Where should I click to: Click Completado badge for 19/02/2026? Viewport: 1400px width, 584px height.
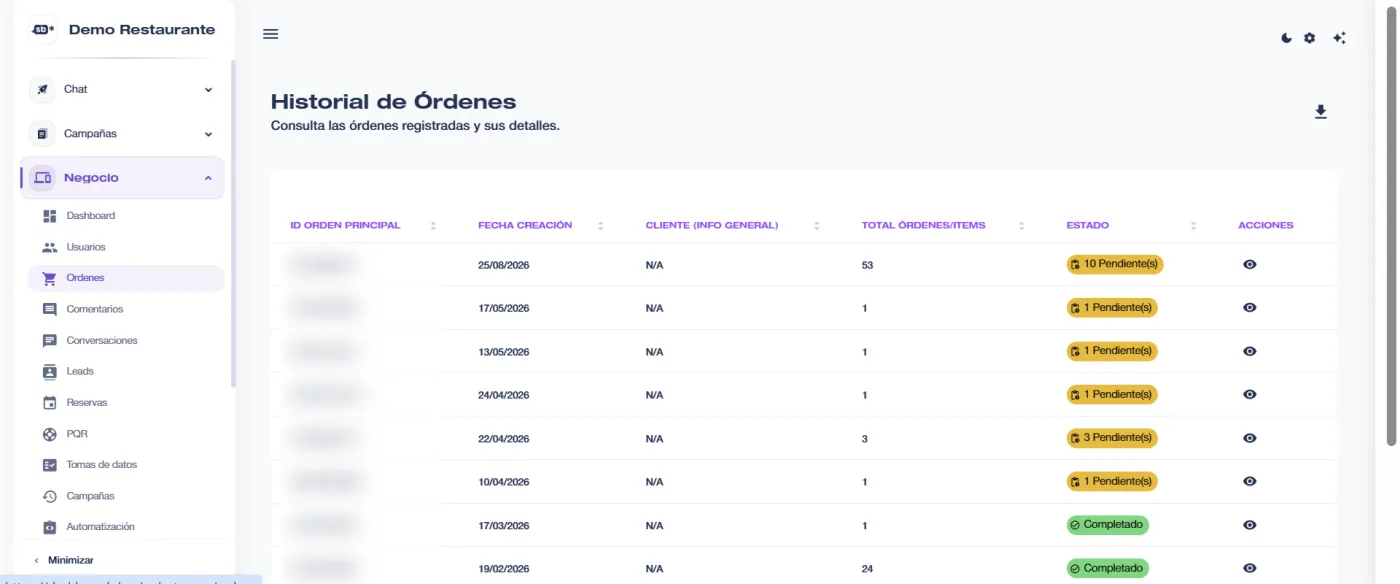pyautogui.click(x=1107, y=568)
